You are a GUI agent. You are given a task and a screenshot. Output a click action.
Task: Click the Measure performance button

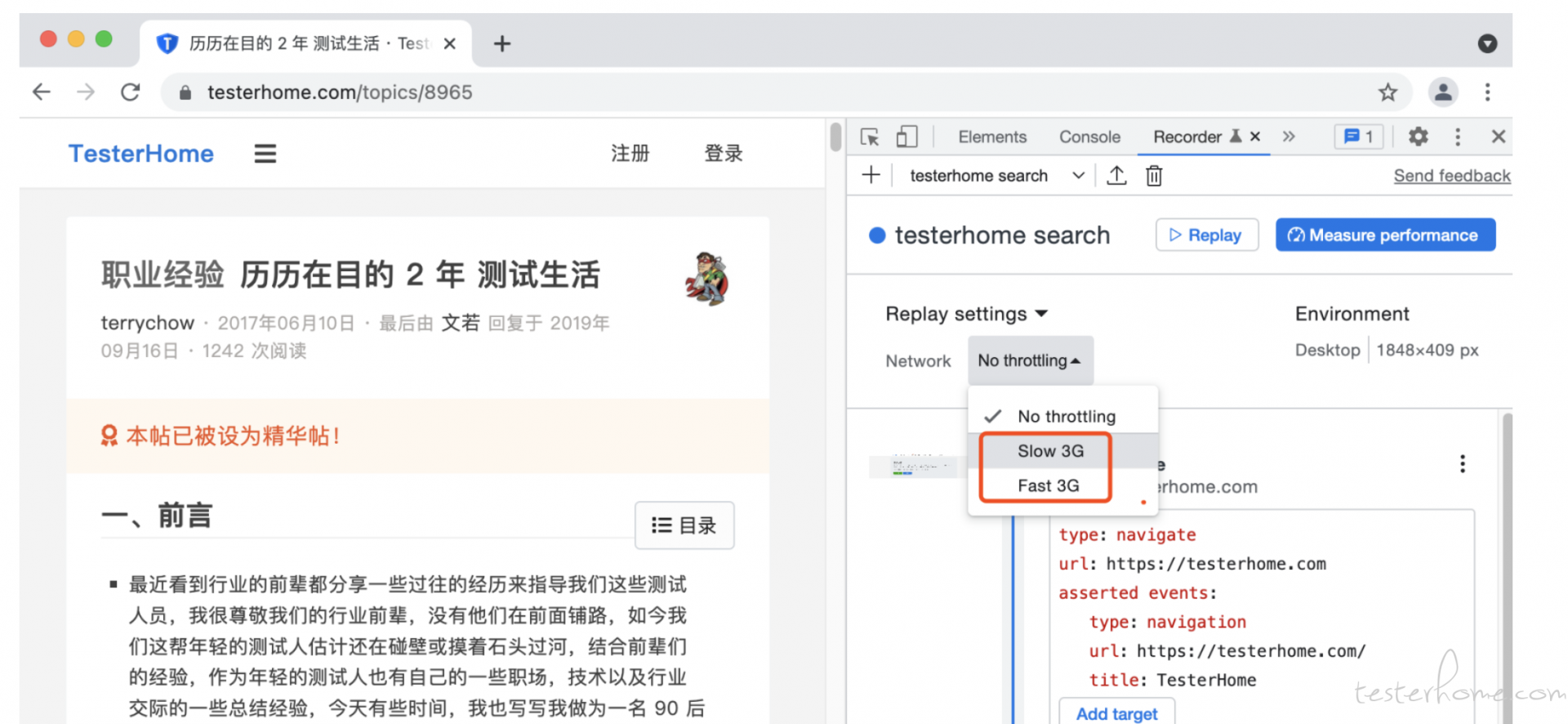point(1386,235)
